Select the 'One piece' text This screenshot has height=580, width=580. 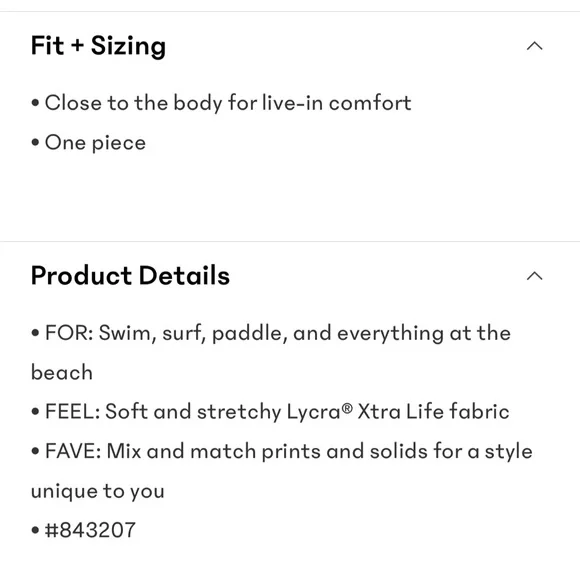point(95,143)
